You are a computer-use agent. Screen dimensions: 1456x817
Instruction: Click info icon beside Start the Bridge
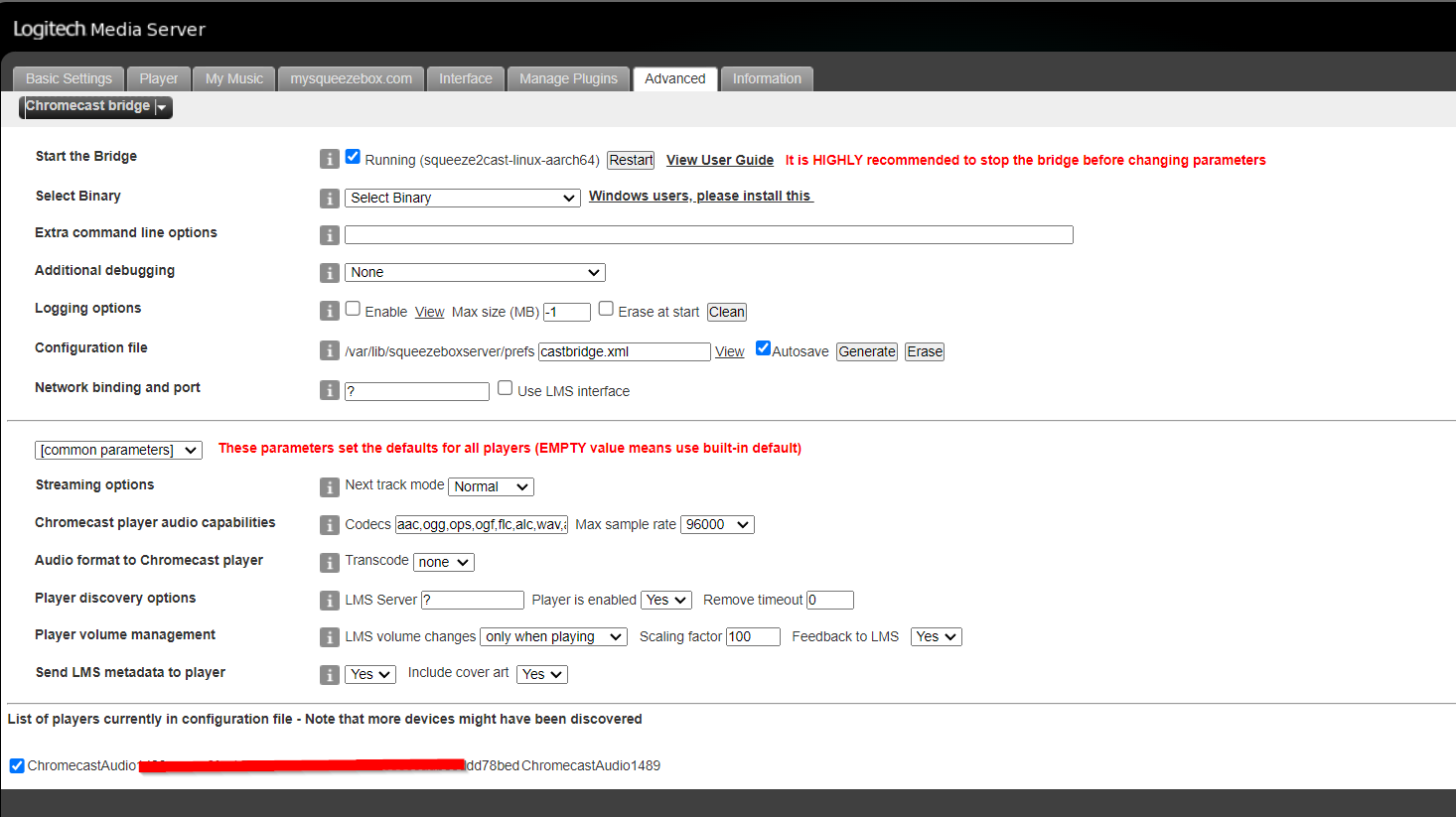pyautogui.click(x=330, y=159)
